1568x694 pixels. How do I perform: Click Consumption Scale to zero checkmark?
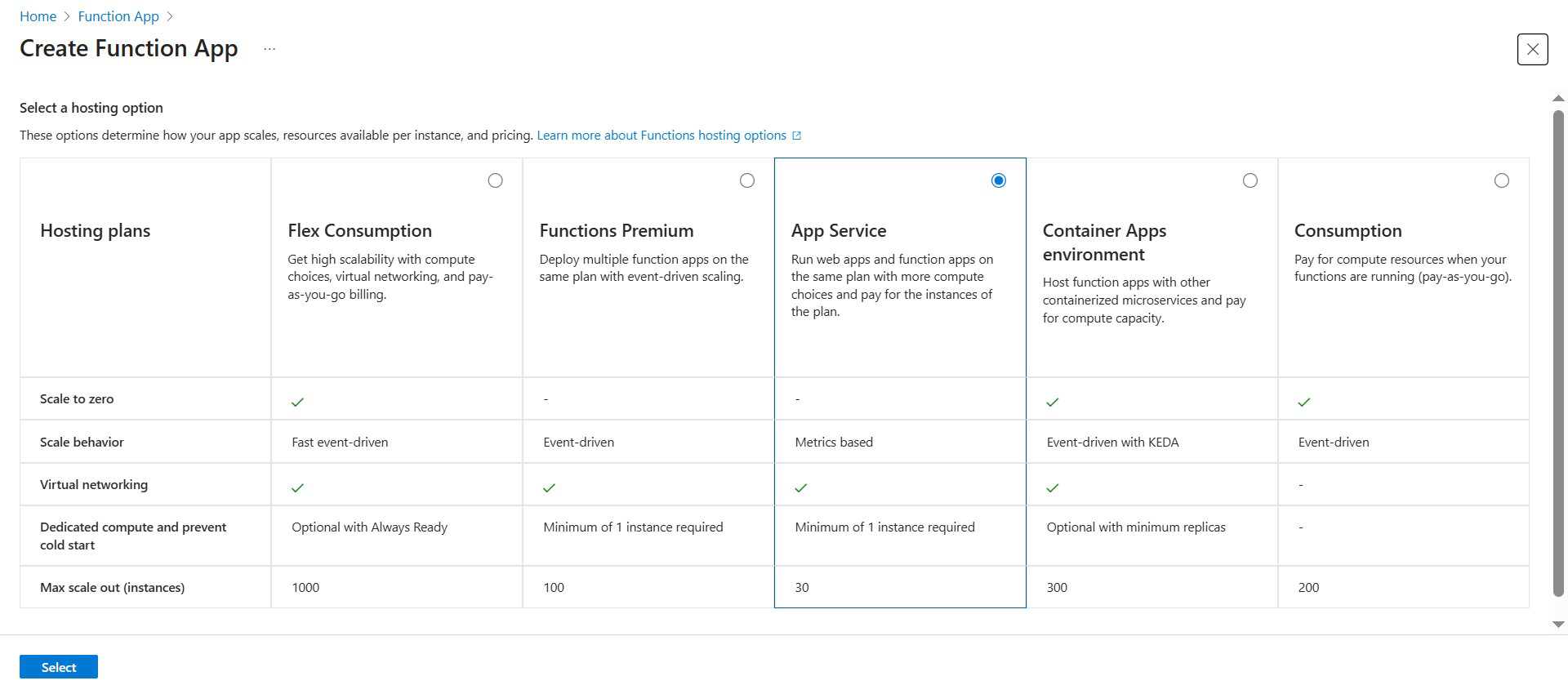click(x=1303, y=402)
